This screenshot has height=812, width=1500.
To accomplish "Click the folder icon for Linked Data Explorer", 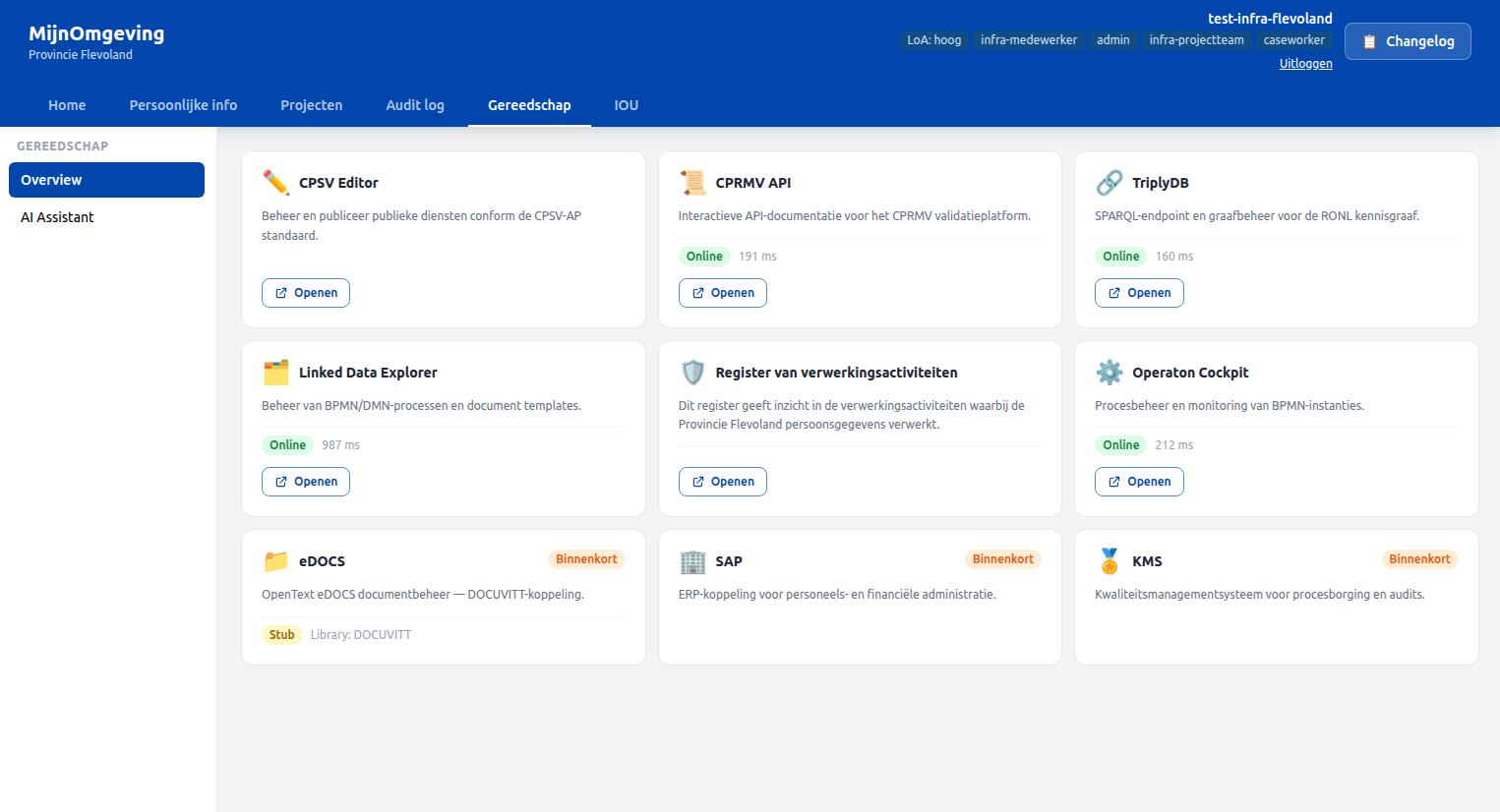I will (276, 372).
